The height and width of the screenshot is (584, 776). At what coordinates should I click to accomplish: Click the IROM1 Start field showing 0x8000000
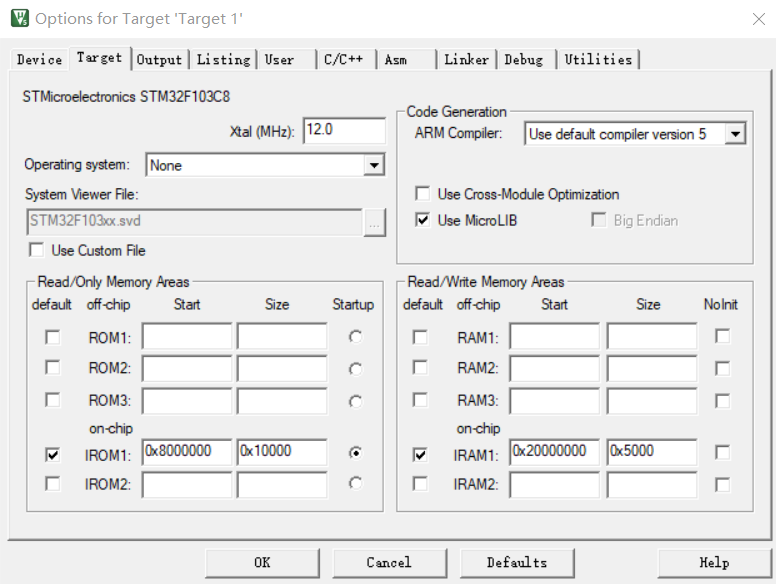(187, 452)
